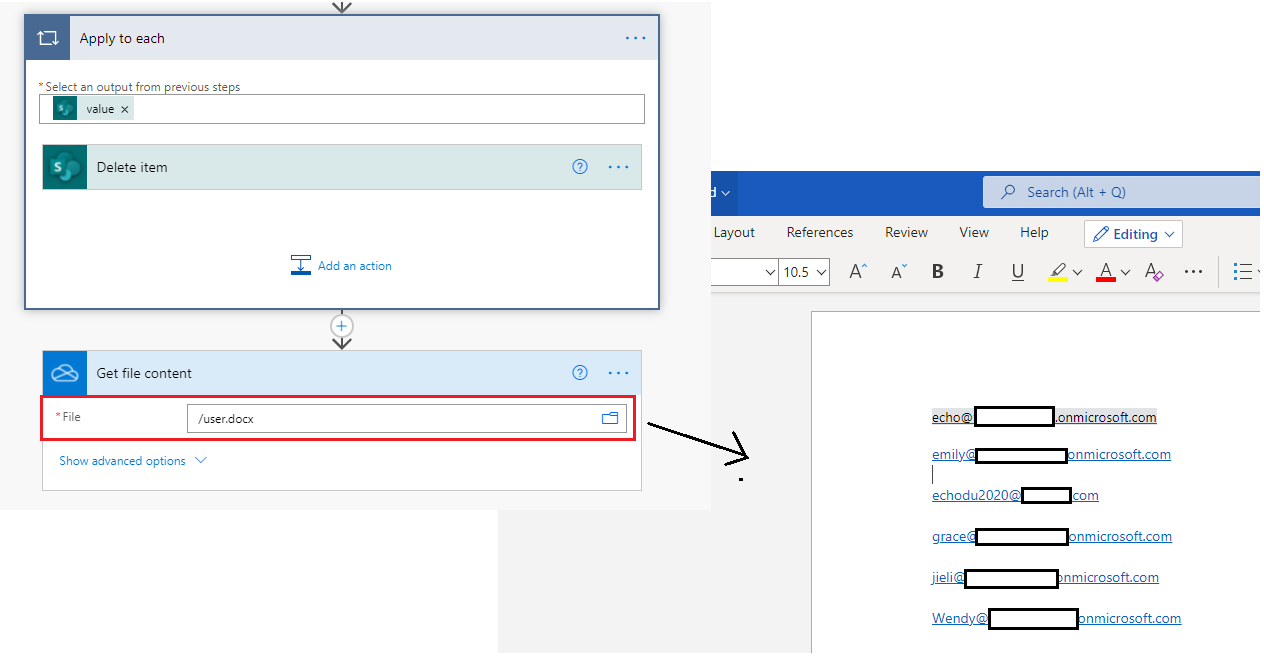This screenshot has height=665, width=1264.
Task: Click the SharePoint icon on Delete item
Action: 65,167
